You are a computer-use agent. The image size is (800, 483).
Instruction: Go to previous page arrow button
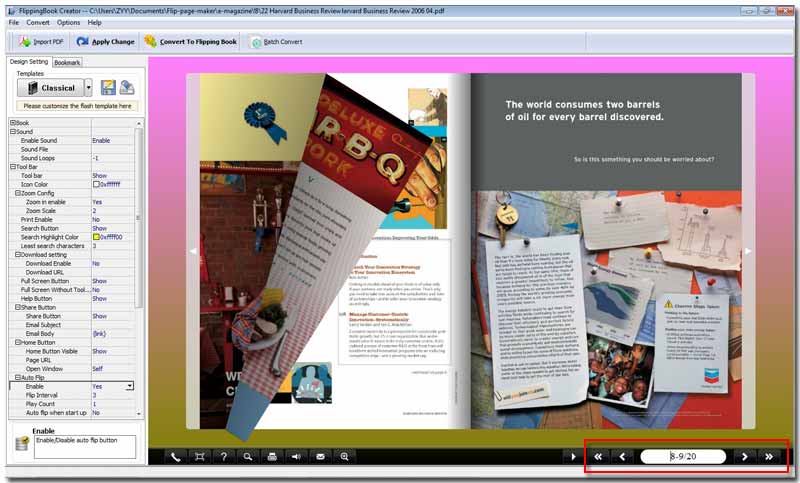pyautogui.click(x=622, y=456)
